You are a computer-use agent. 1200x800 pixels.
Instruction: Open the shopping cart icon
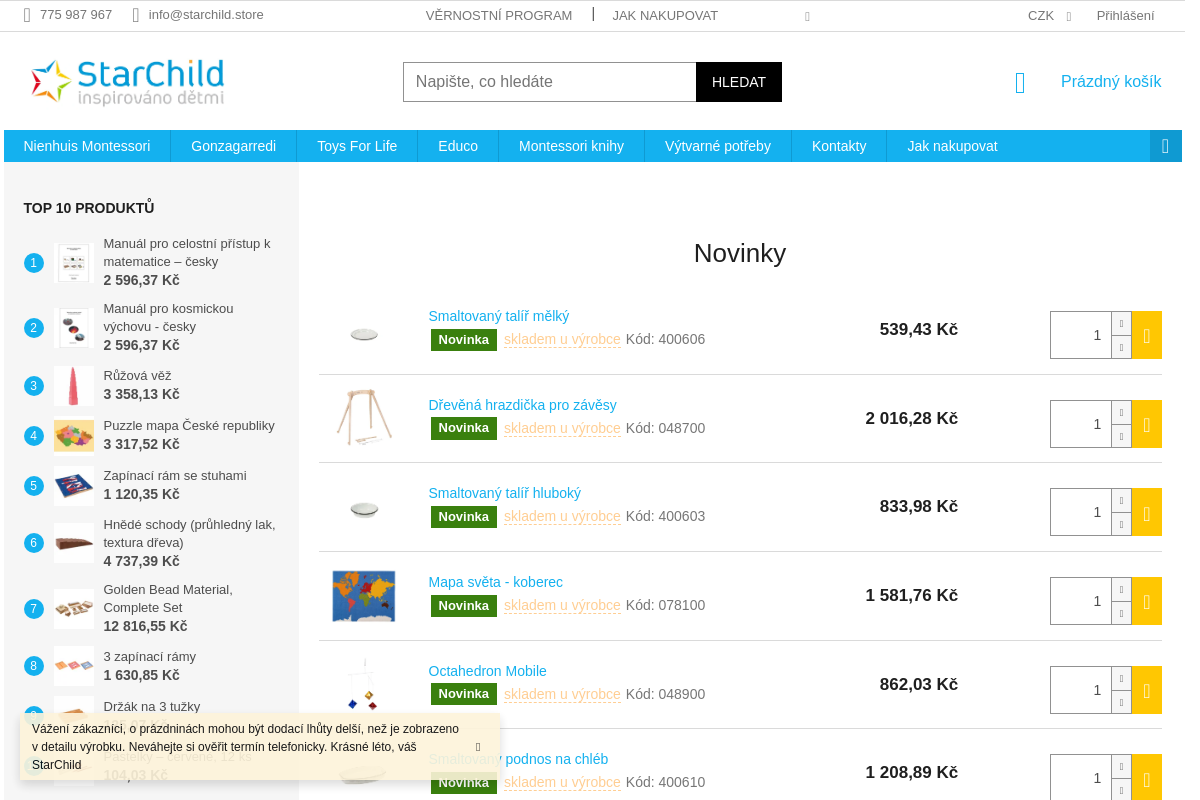click(x=1020, y=82)
